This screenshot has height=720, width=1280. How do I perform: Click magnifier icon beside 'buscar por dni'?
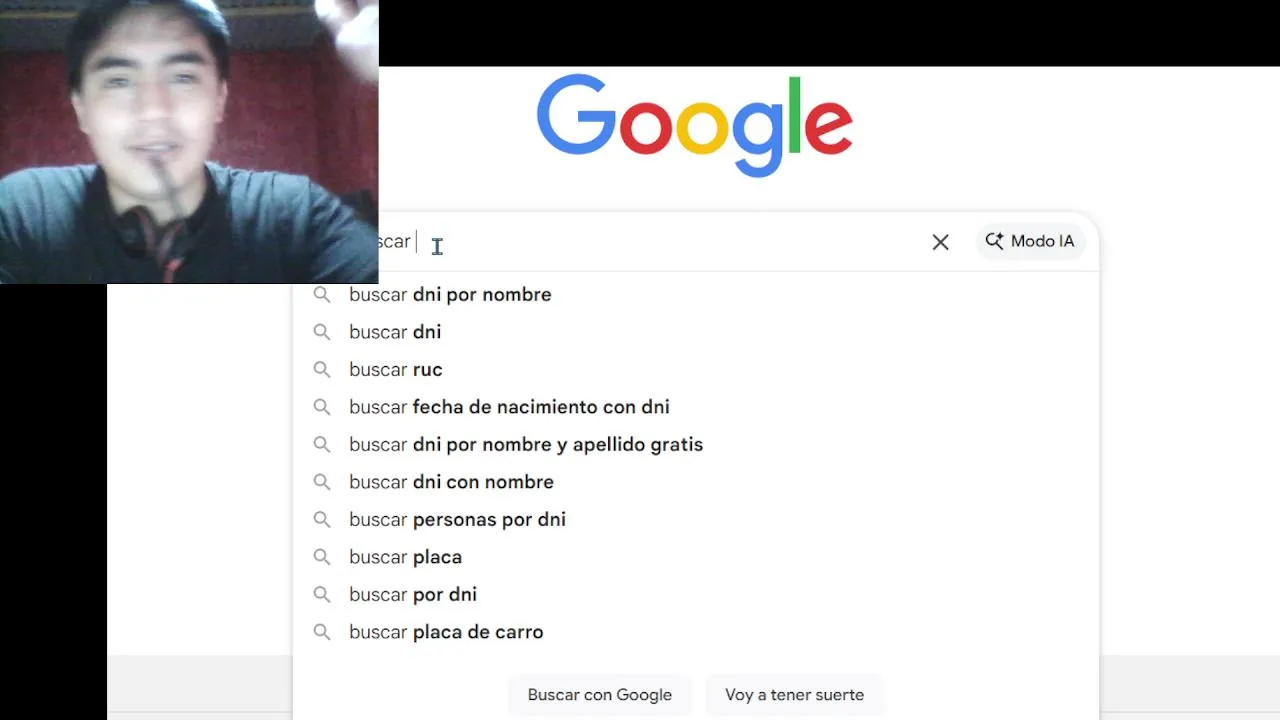[x=322, y=595]
